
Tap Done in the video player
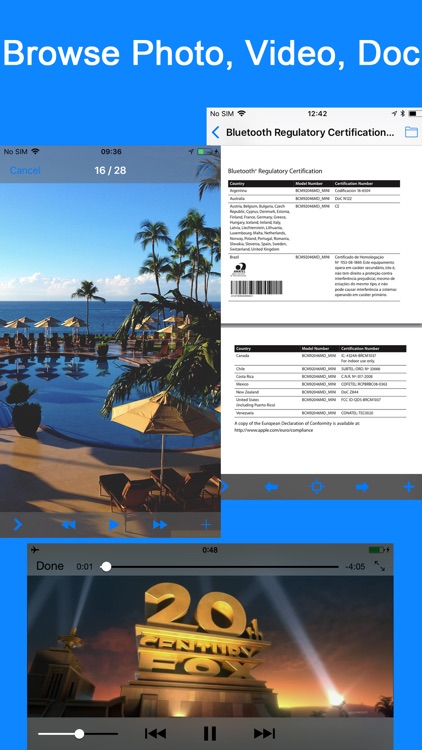[50, 566]
